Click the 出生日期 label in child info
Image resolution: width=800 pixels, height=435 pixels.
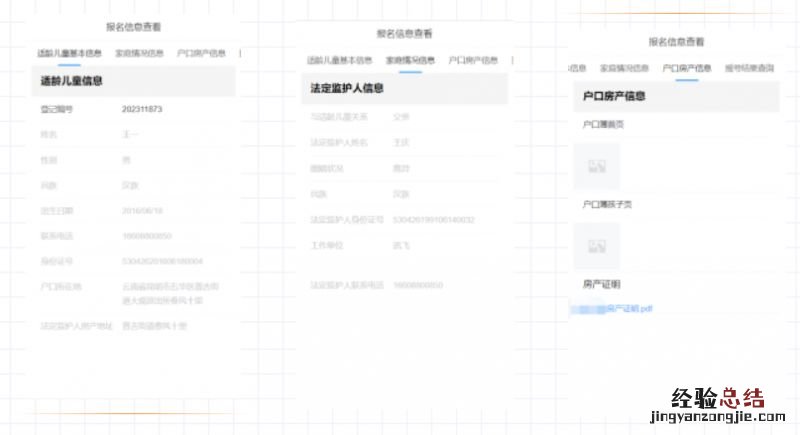(57, 211)
